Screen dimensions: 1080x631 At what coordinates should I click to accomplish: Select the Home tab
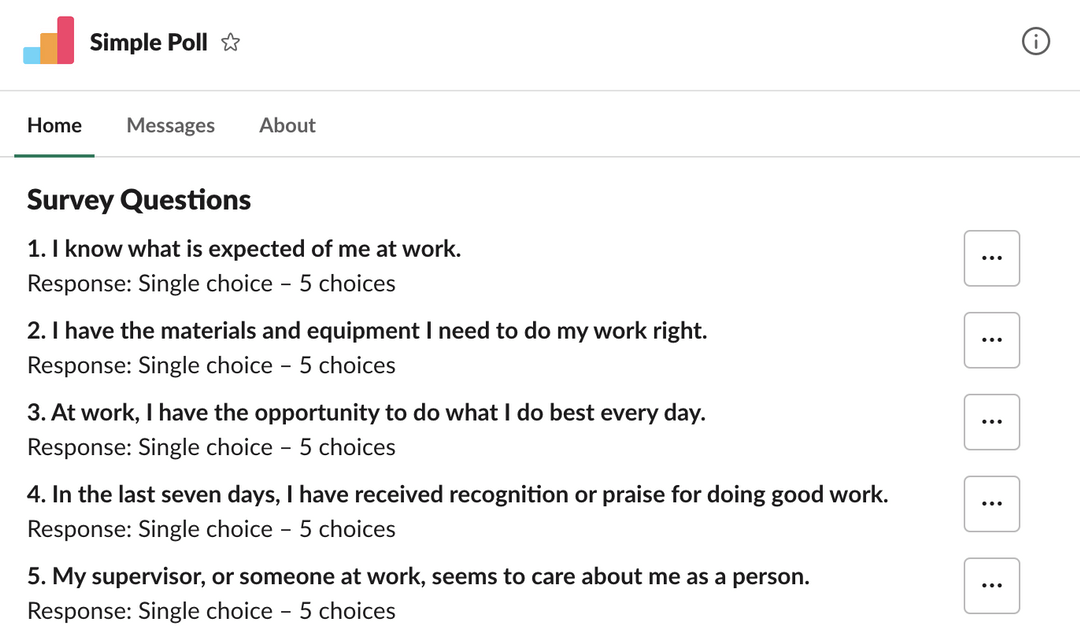click(54, 125)
